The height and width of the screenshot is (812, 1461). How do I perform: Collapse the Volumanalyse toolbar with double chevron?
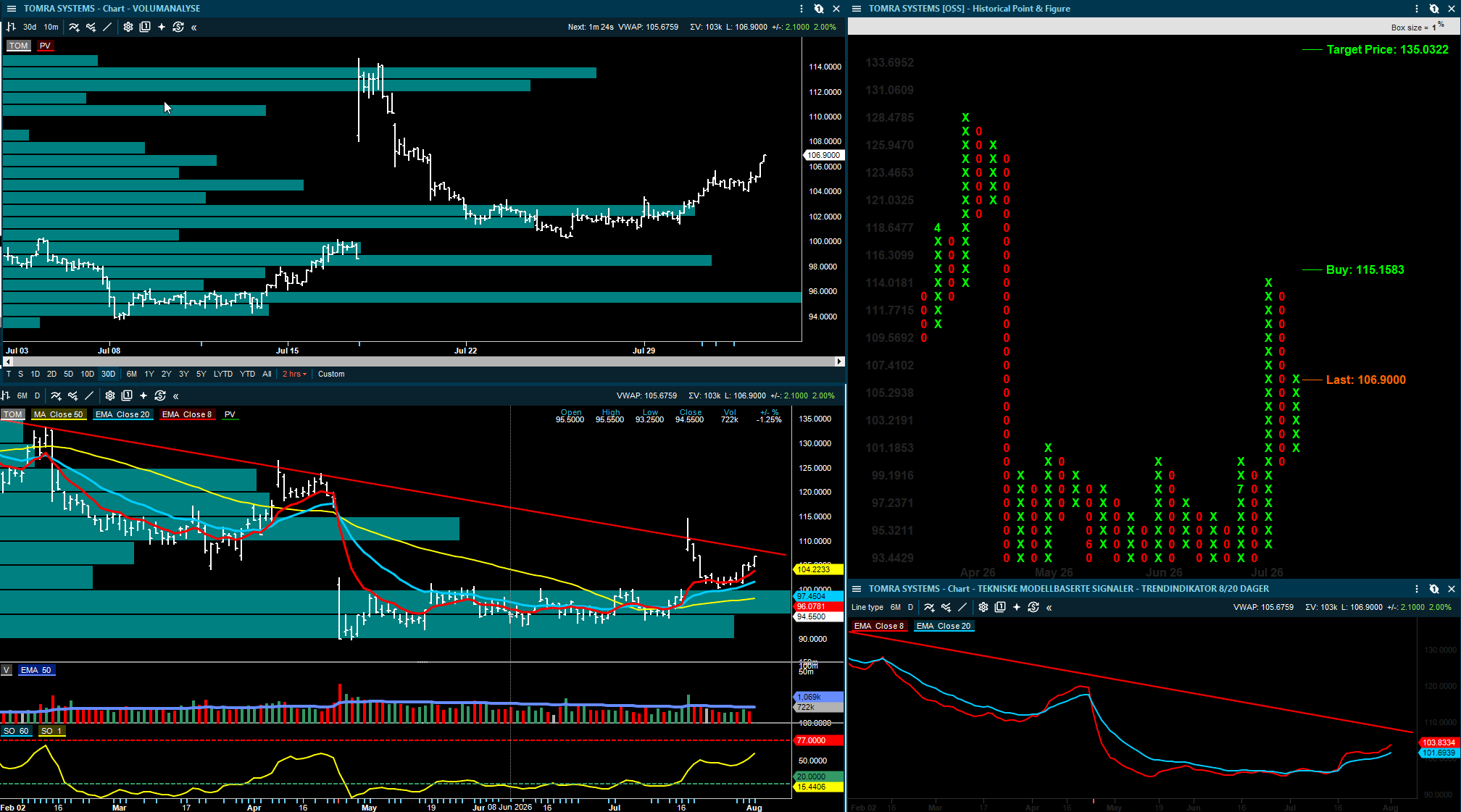[194, 28]
